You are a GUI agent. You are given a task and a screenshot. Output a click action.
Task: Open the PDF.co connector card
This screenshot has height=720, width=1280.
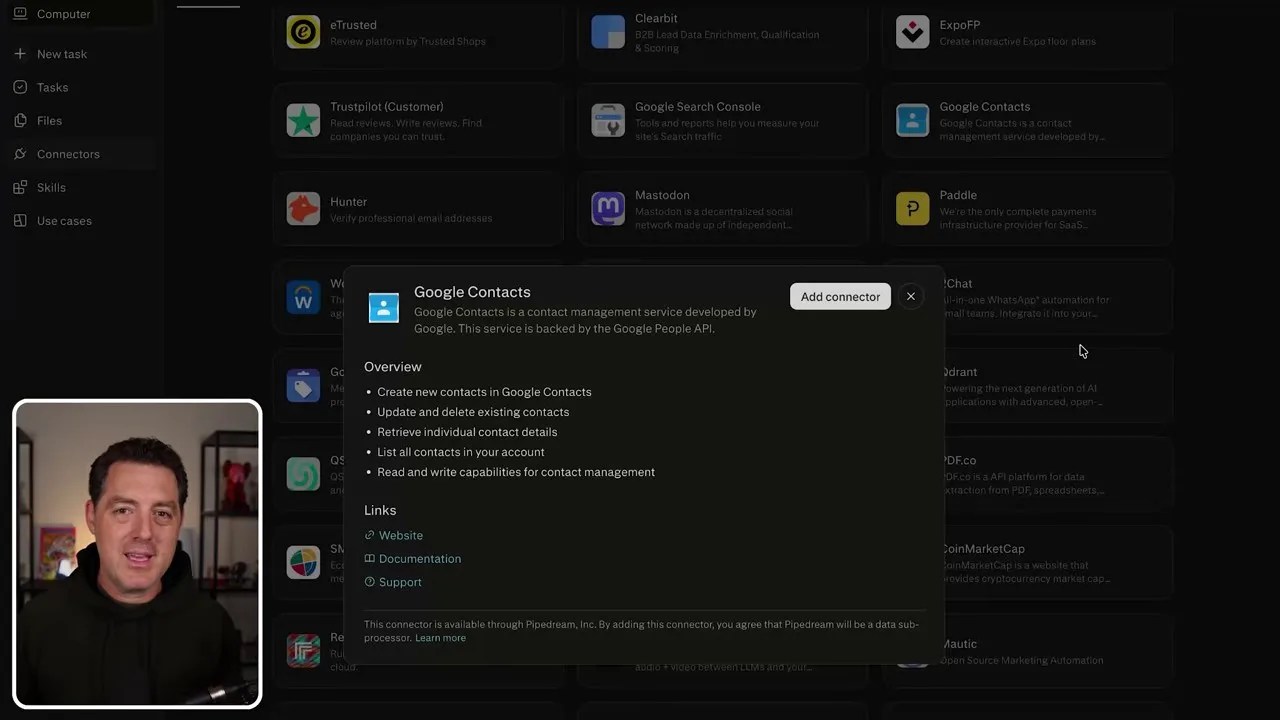click(x=1058, y=474)
